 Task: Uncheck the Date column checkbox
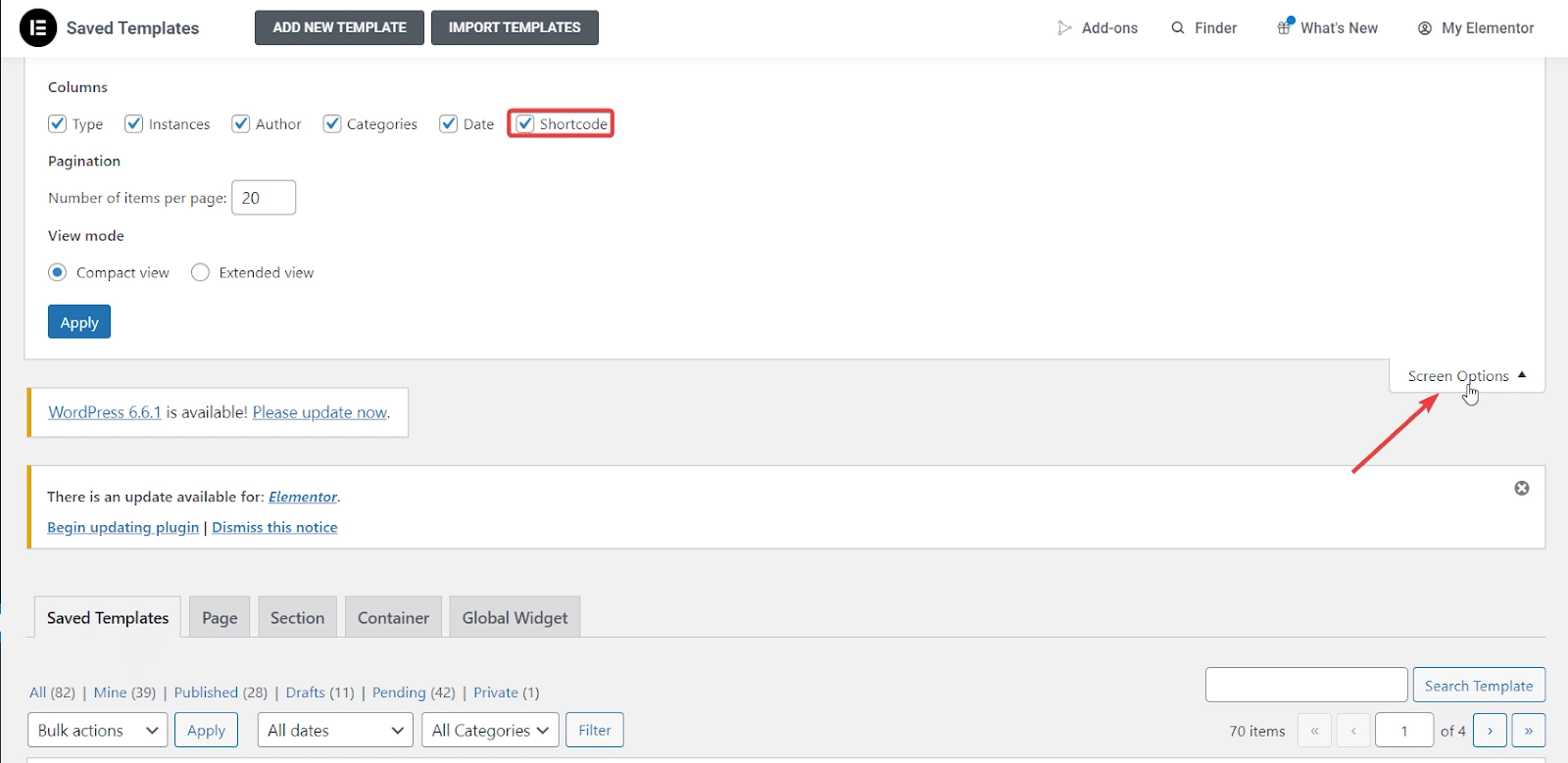tap(448, 123)
